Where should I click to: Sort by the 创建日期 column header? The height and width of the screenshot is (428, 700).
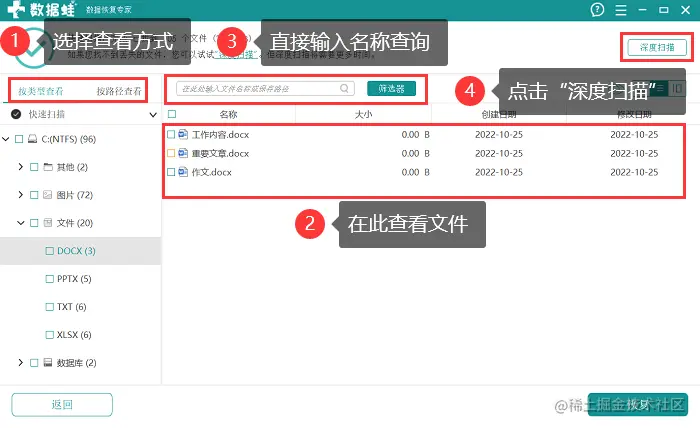(x=499, y=114)
